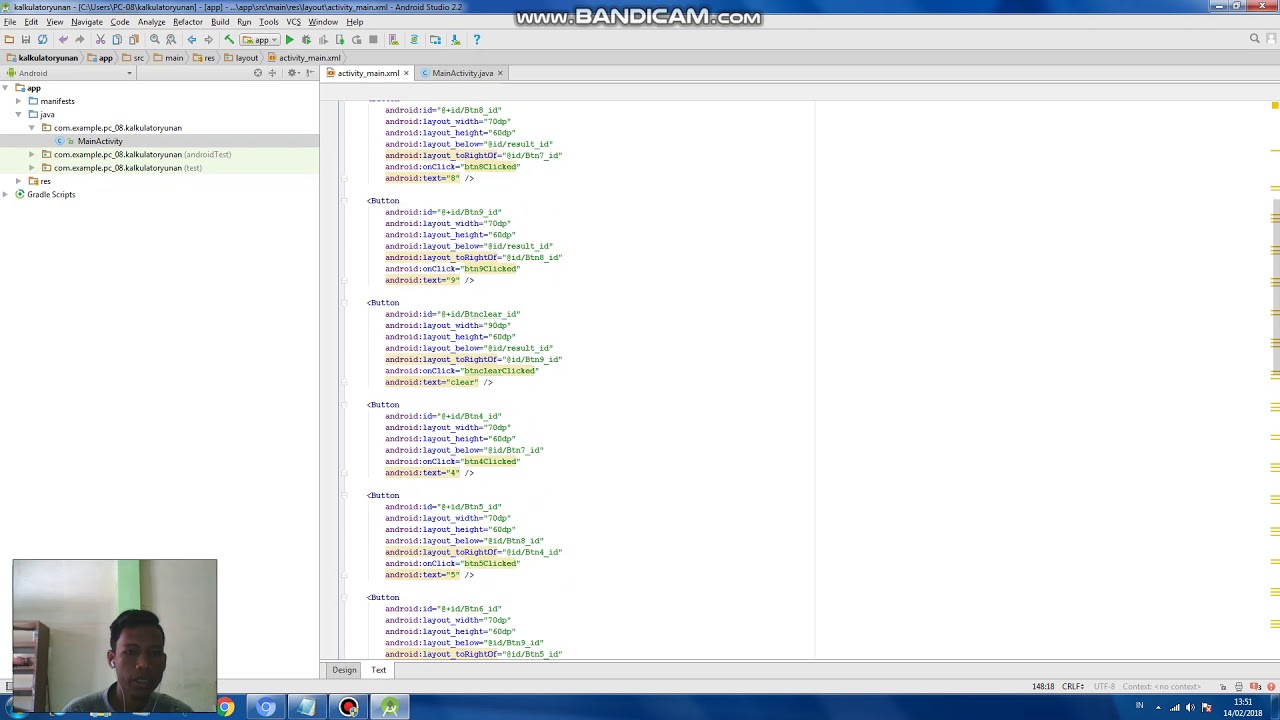Open the Project panel settings gear
Image resolution: width=1280 pixels, height=720 pixels.
(x=292, y=73)
